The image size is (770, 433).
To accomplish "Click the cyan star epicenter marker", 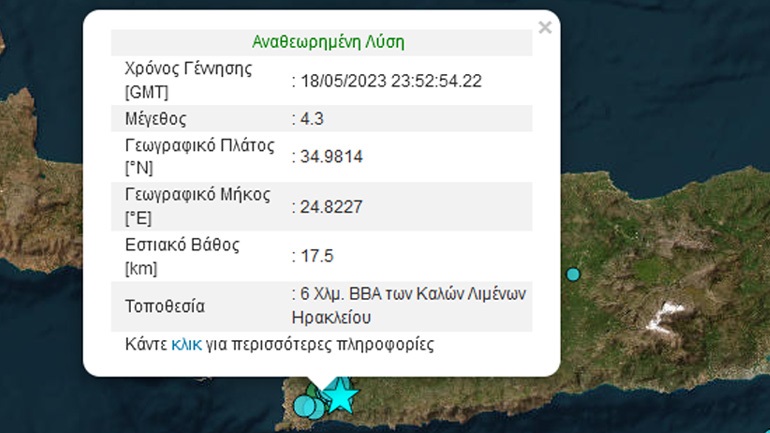I will pos(340,395).
